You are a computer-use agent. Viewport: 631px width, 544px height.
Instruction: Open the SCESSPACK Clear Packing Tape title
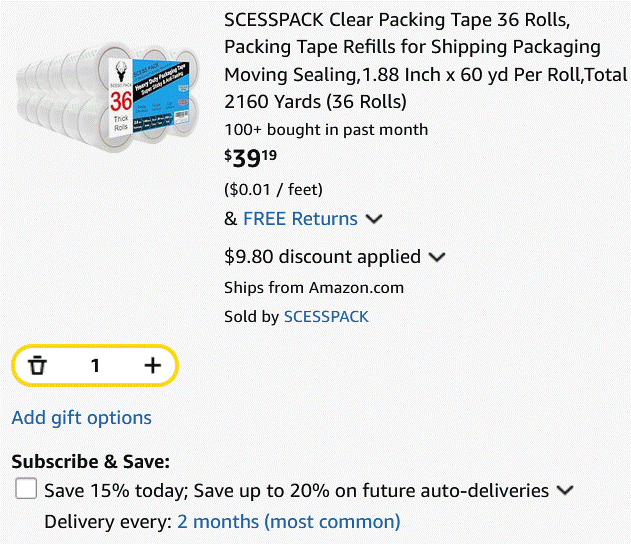425,61
